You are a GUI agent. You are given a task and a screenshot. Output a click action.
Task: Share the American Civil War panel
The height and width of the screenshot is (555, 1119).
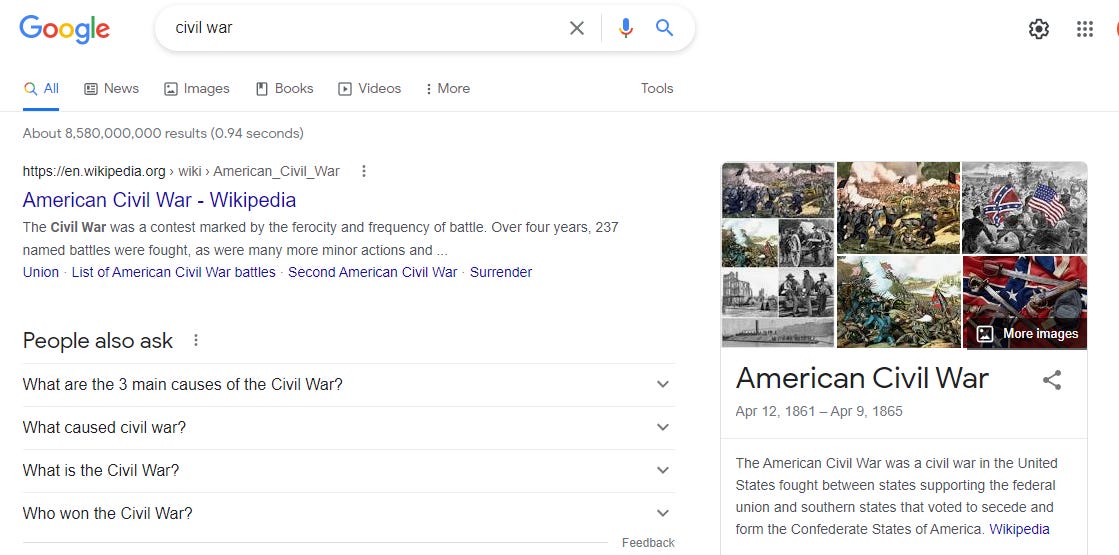(1052, 380)
